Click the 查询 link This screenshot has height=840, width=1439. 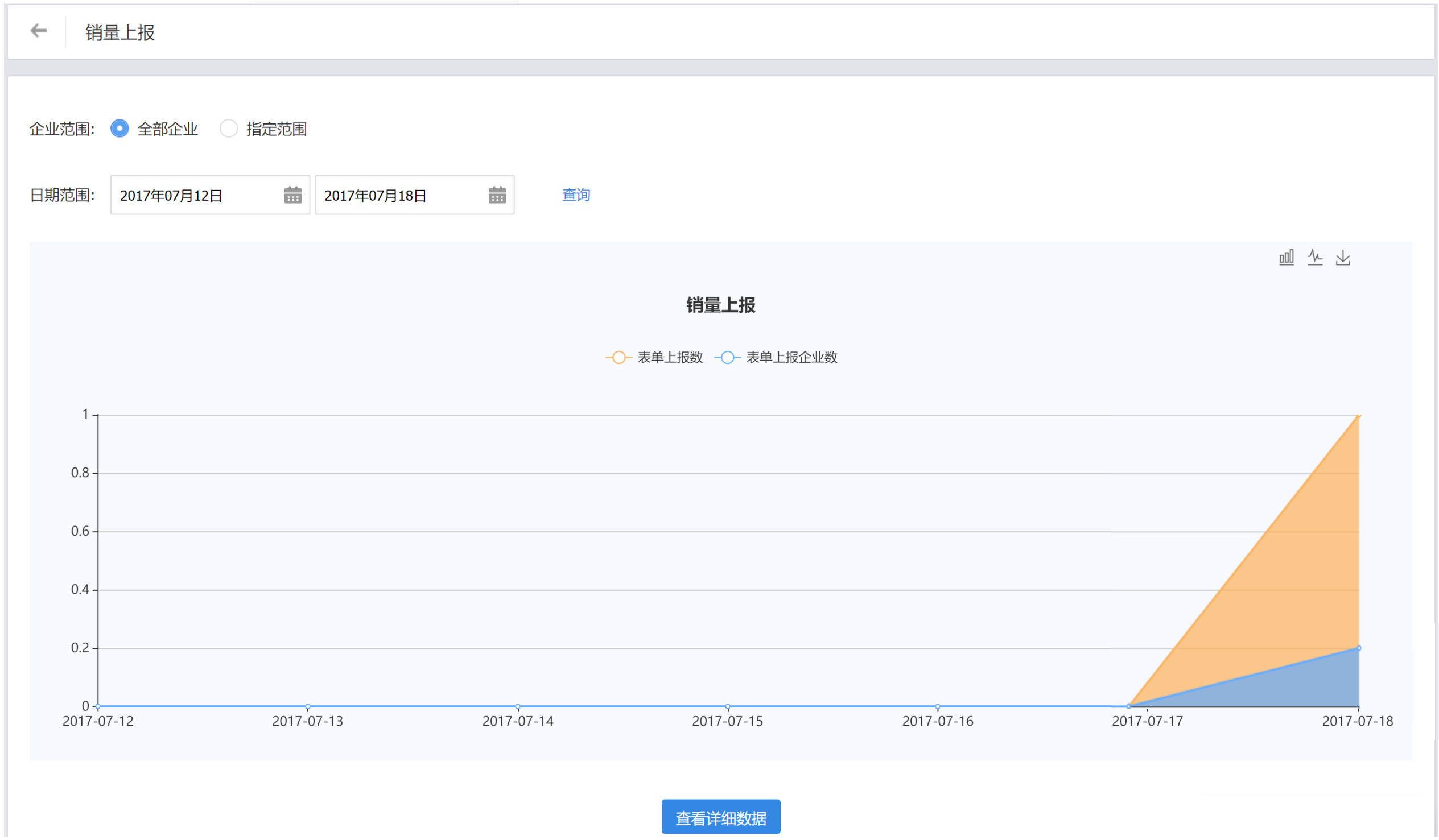576,195
